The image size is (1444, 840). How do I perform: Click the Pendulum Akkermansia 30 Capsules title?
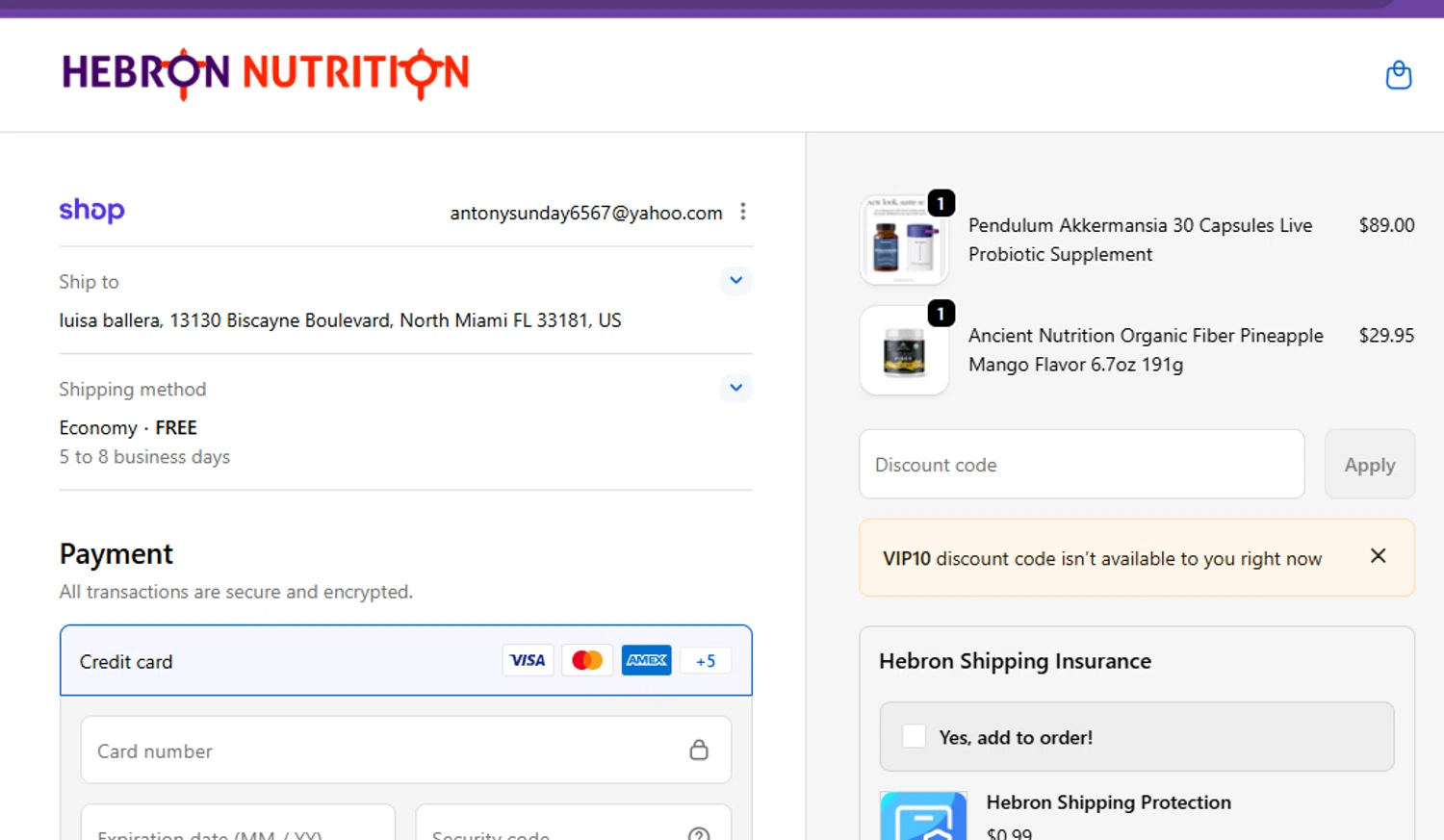click(x=1141, y=240)
